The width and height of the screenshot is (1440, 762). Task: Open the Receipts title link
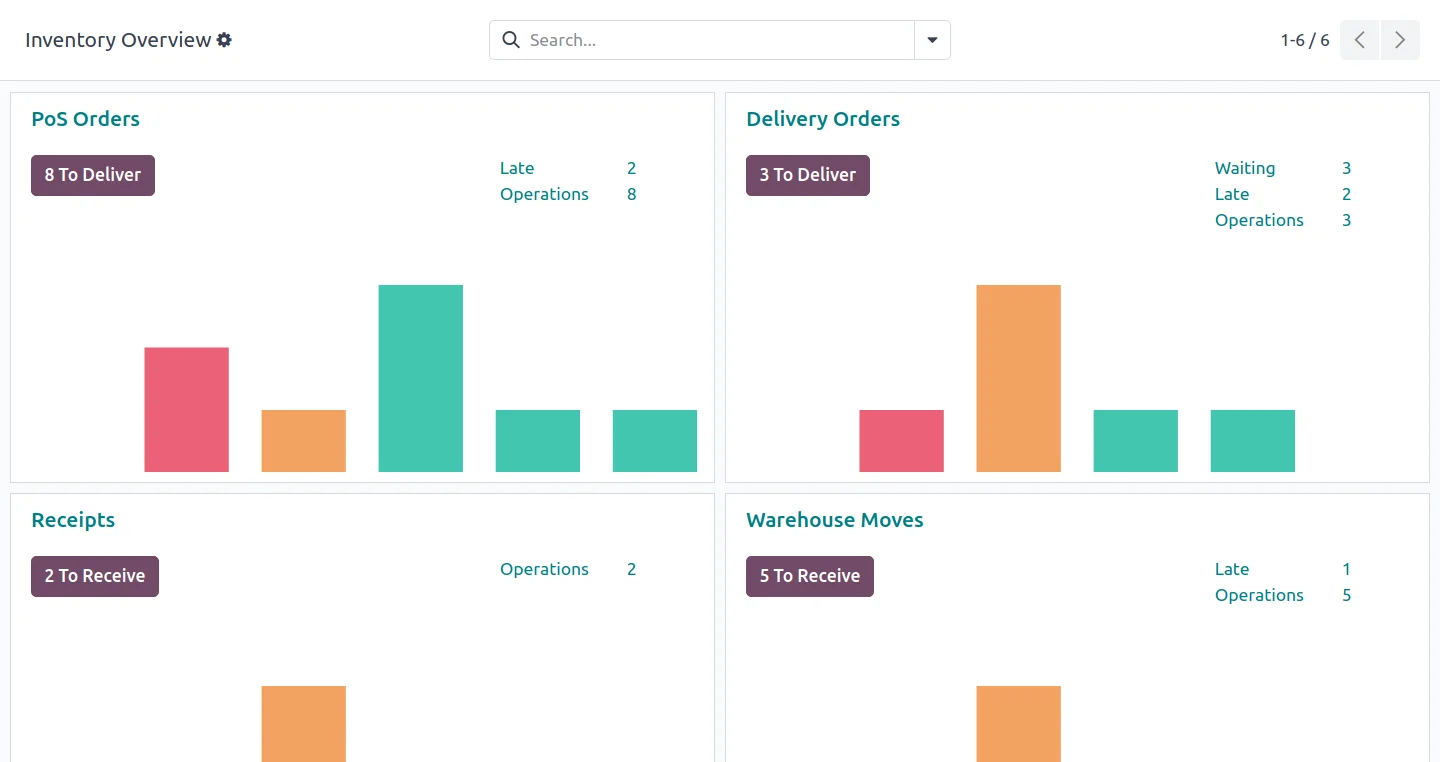(73, 520)
